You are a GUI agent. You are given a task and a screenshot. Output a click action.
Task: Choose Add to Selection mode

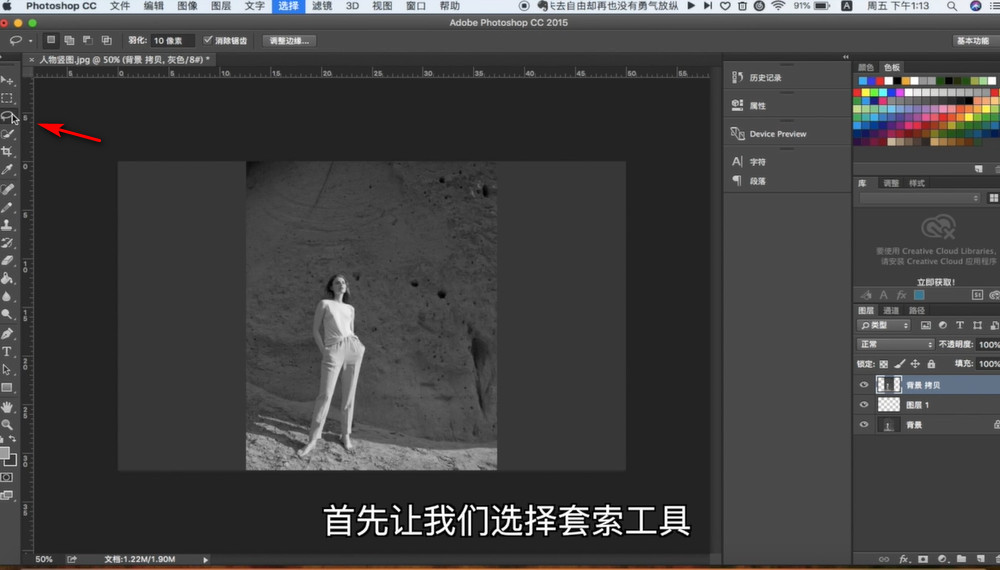click(x=70, y=40)
